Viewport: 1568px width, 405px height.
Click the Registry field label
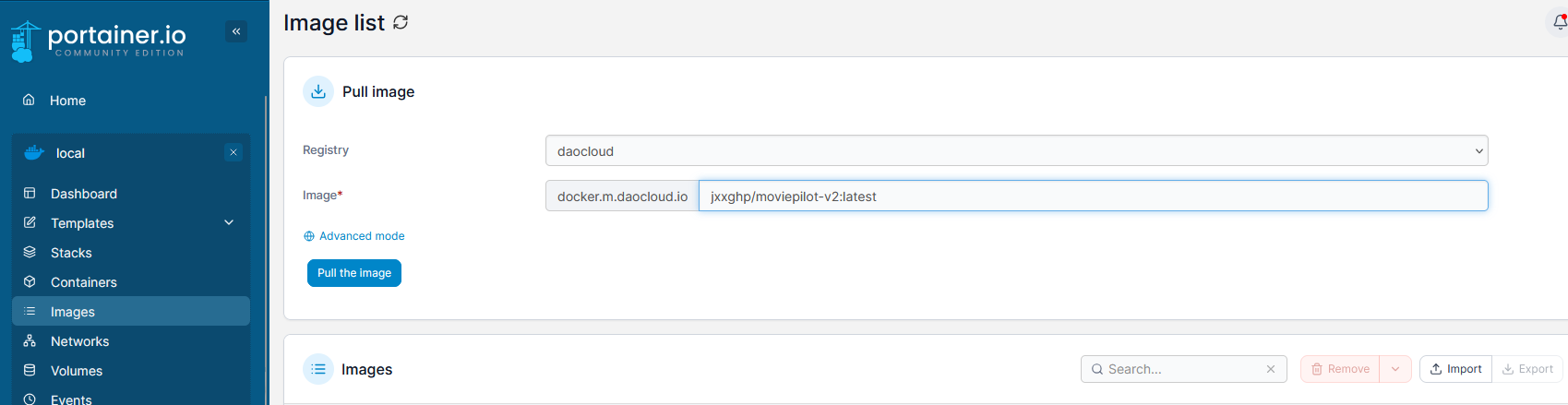point(326,150)
